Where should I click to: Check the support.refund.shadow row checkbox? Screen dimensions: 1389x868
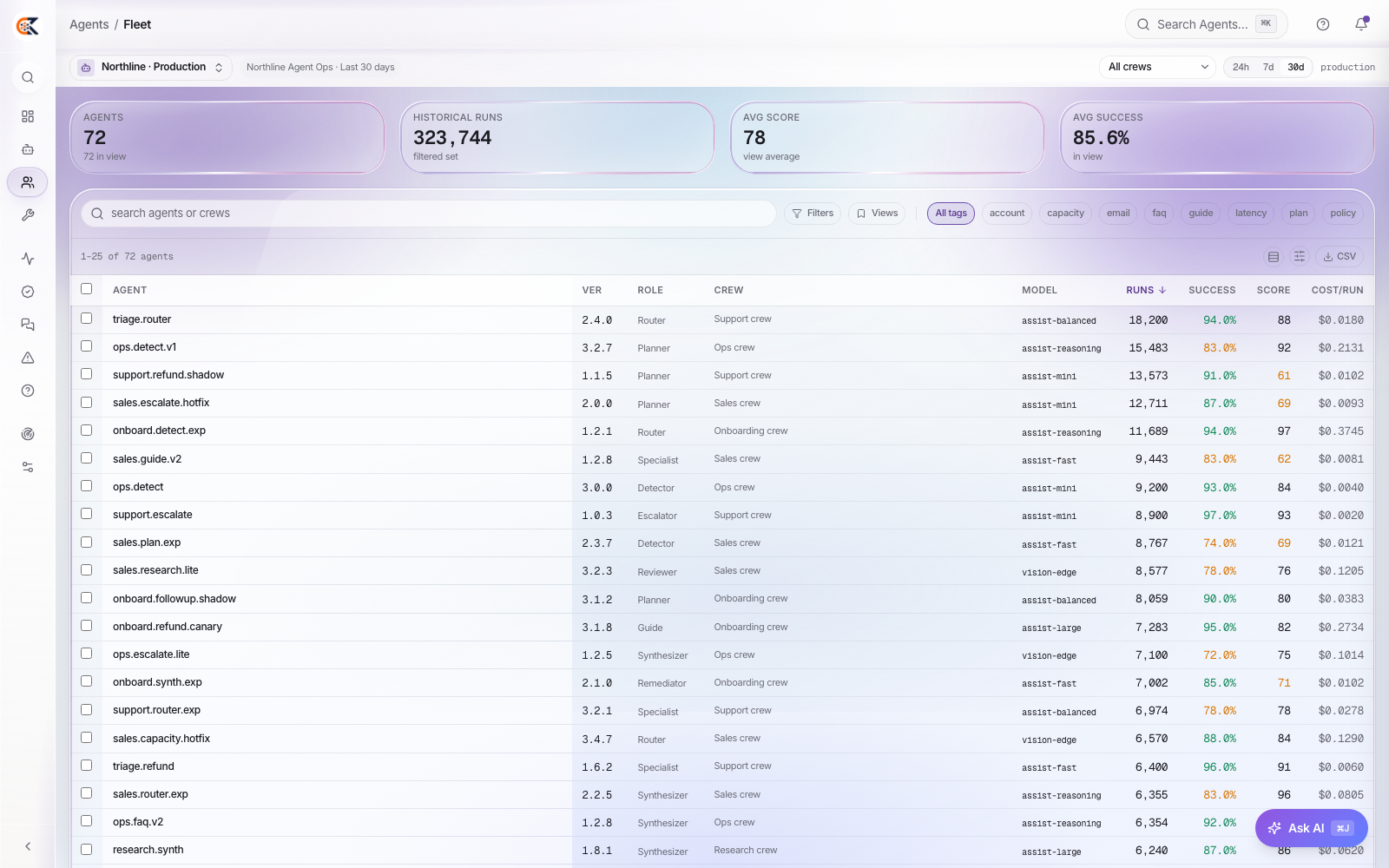pyautogui.click(x=86, y=374)
